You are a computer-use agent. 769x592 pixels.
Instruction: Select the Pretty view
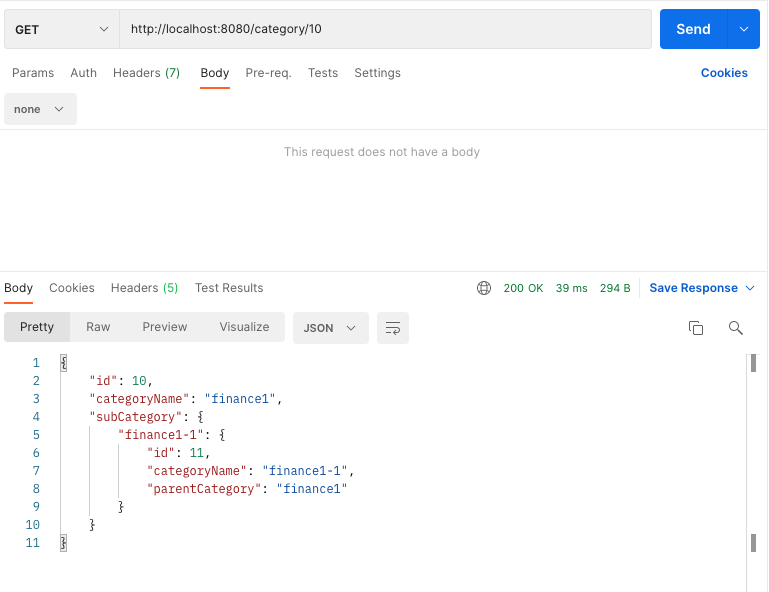(37, 327)
